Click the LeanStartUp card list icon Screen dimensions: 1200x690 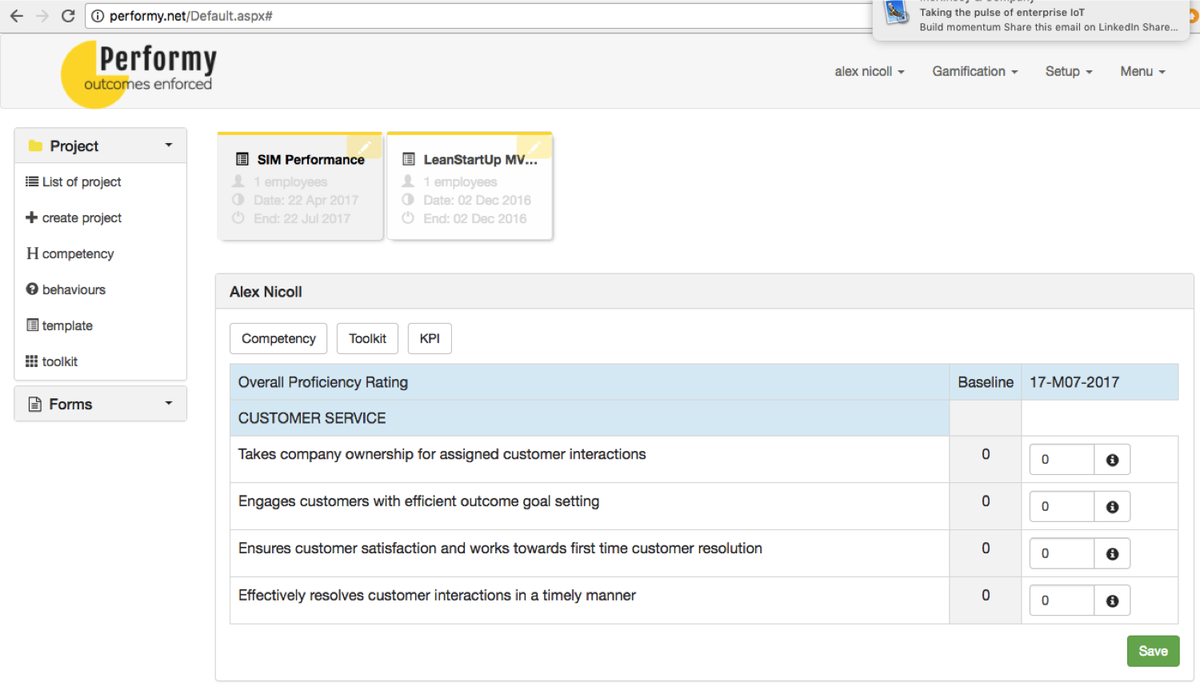tap(408, 159)
